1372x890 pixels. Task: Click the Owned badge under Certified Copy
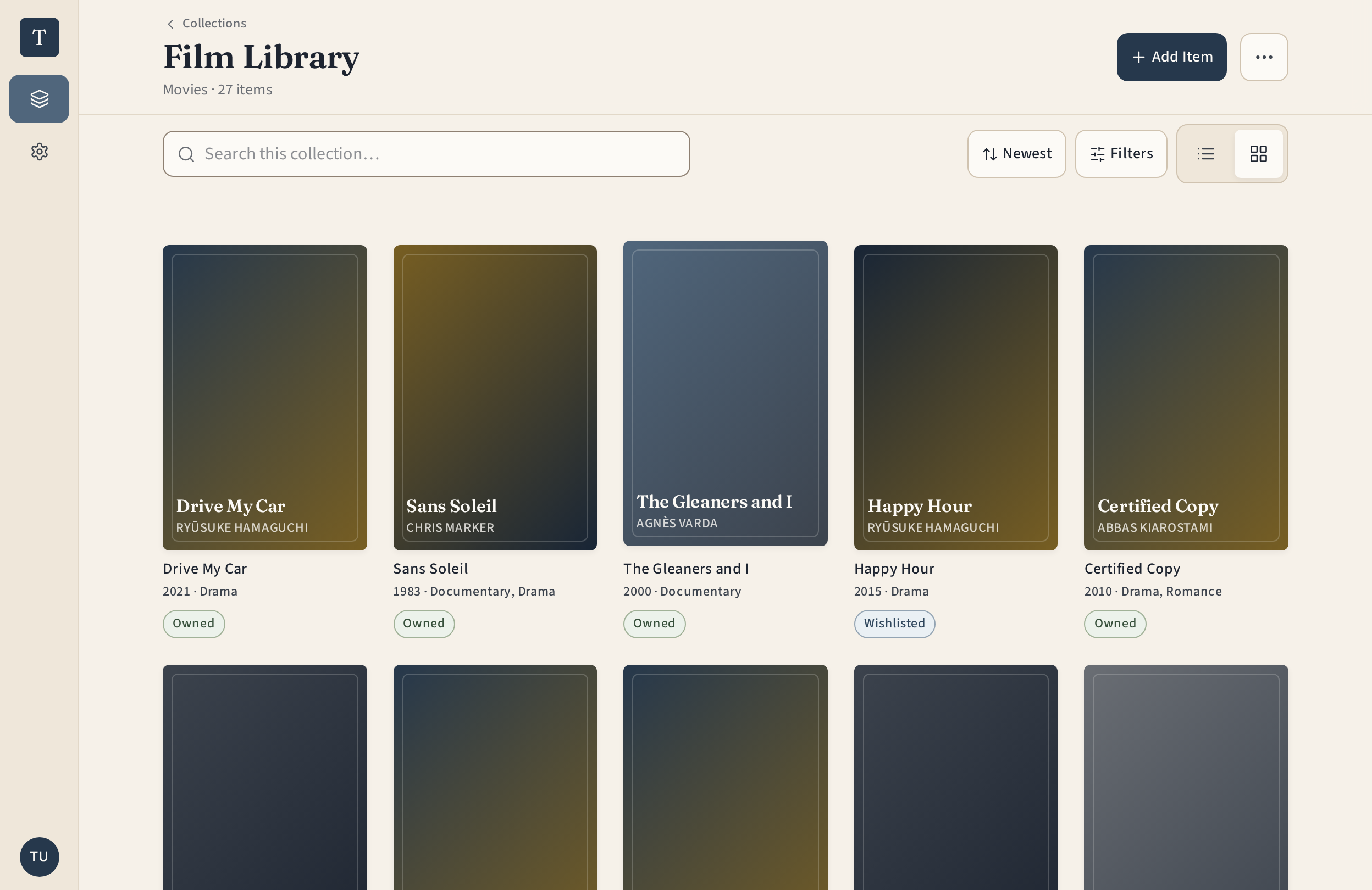[1115, 624]
